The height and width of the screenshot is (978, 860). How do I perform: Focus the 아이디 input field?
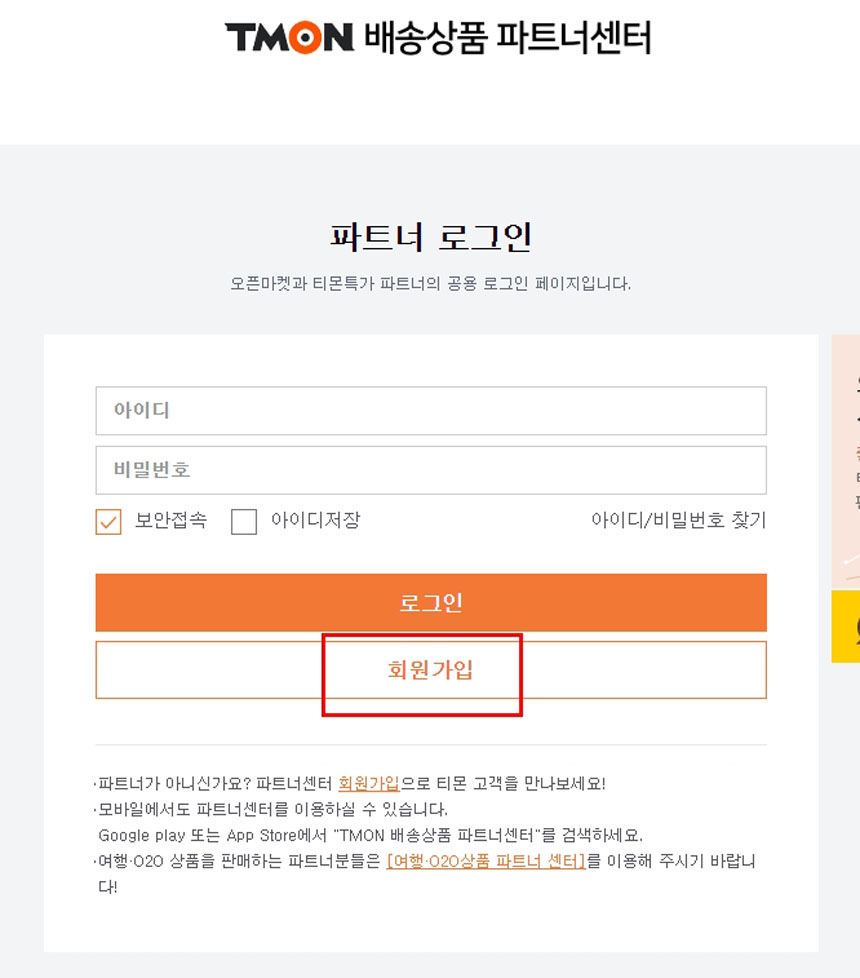tap(431, 410)
